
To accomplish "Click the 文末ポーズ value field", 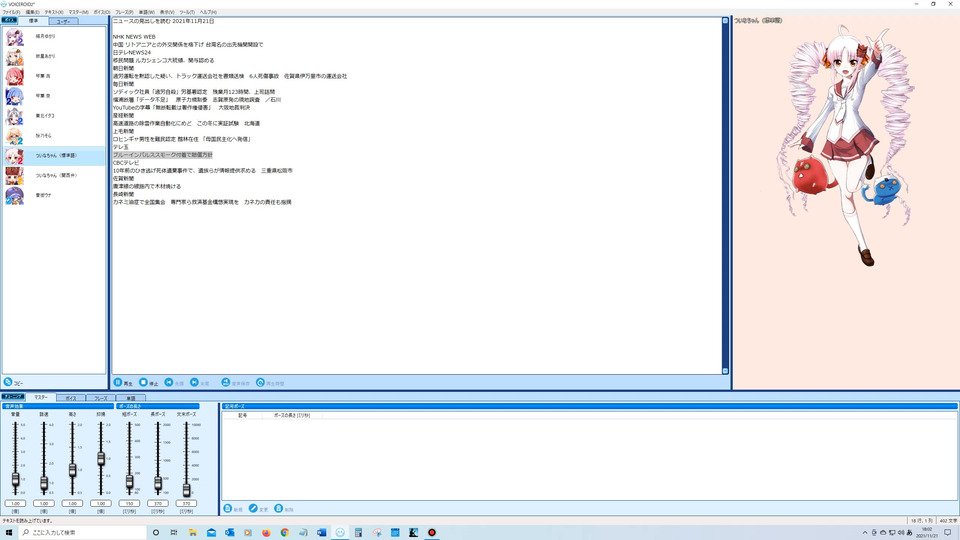I will (x=186, y=503).
